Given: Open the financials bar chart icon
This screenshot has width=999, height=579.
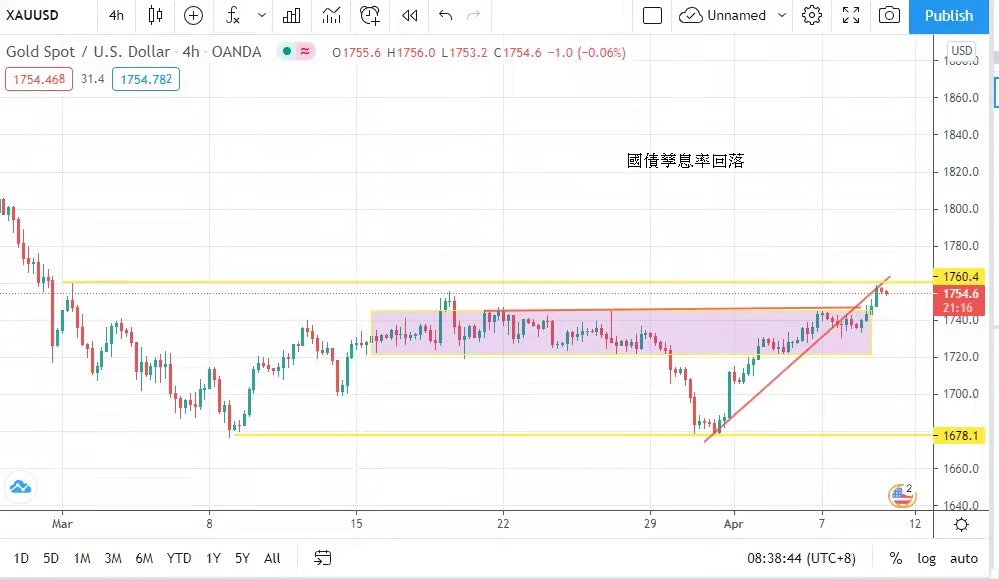Looking at the screenshot, I should pyautogui.click(x=291, y=15).
